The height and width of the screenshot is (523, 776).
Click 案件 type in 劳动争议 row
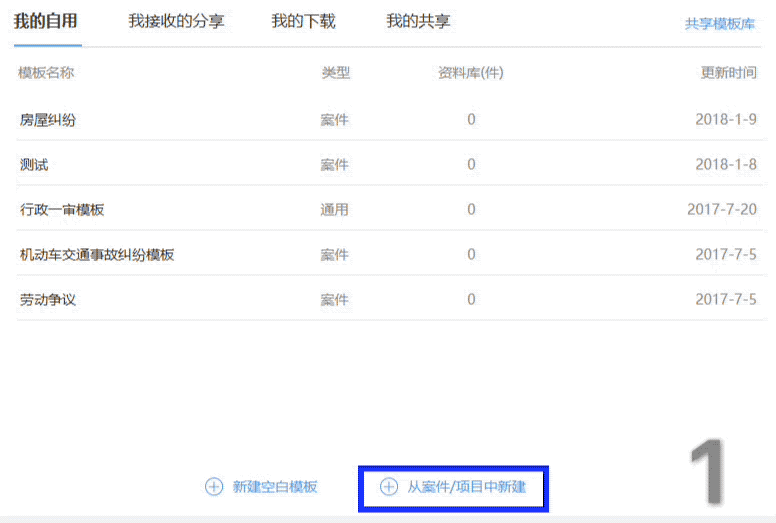click(x=335, y=300)
